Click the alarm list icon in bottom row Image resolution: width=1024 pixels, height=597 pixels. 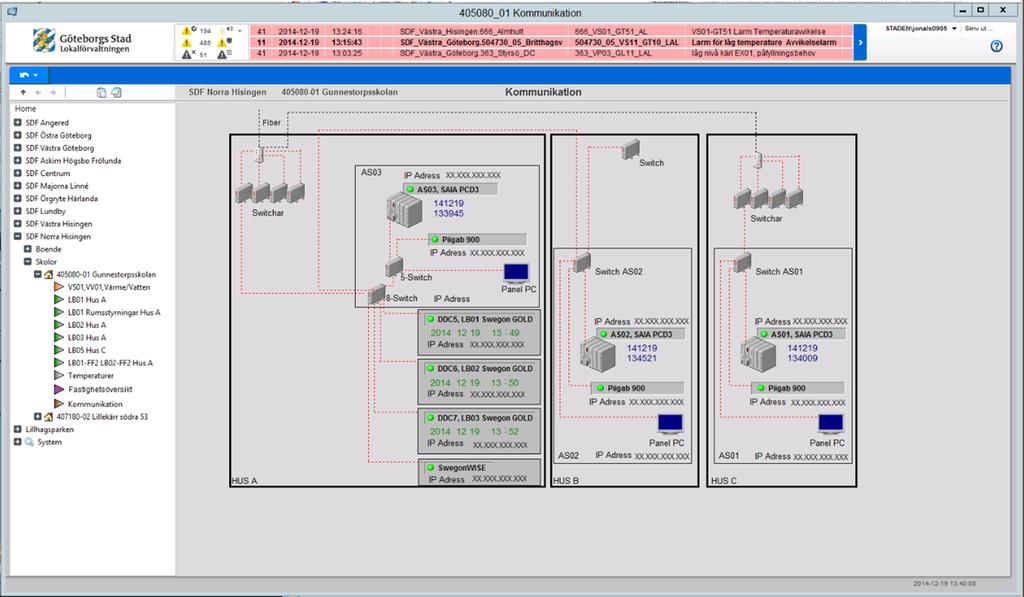pyautogui.click(x=223, y=54)
